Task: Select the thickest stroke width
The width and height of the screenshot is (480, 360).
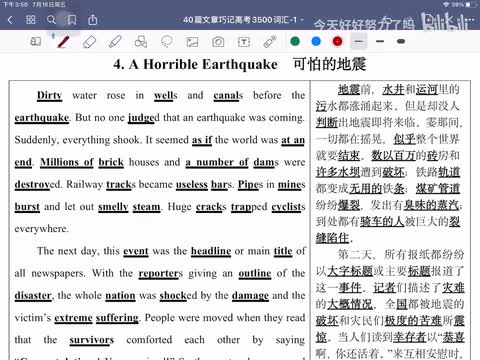Action: [x=401, y=42]
